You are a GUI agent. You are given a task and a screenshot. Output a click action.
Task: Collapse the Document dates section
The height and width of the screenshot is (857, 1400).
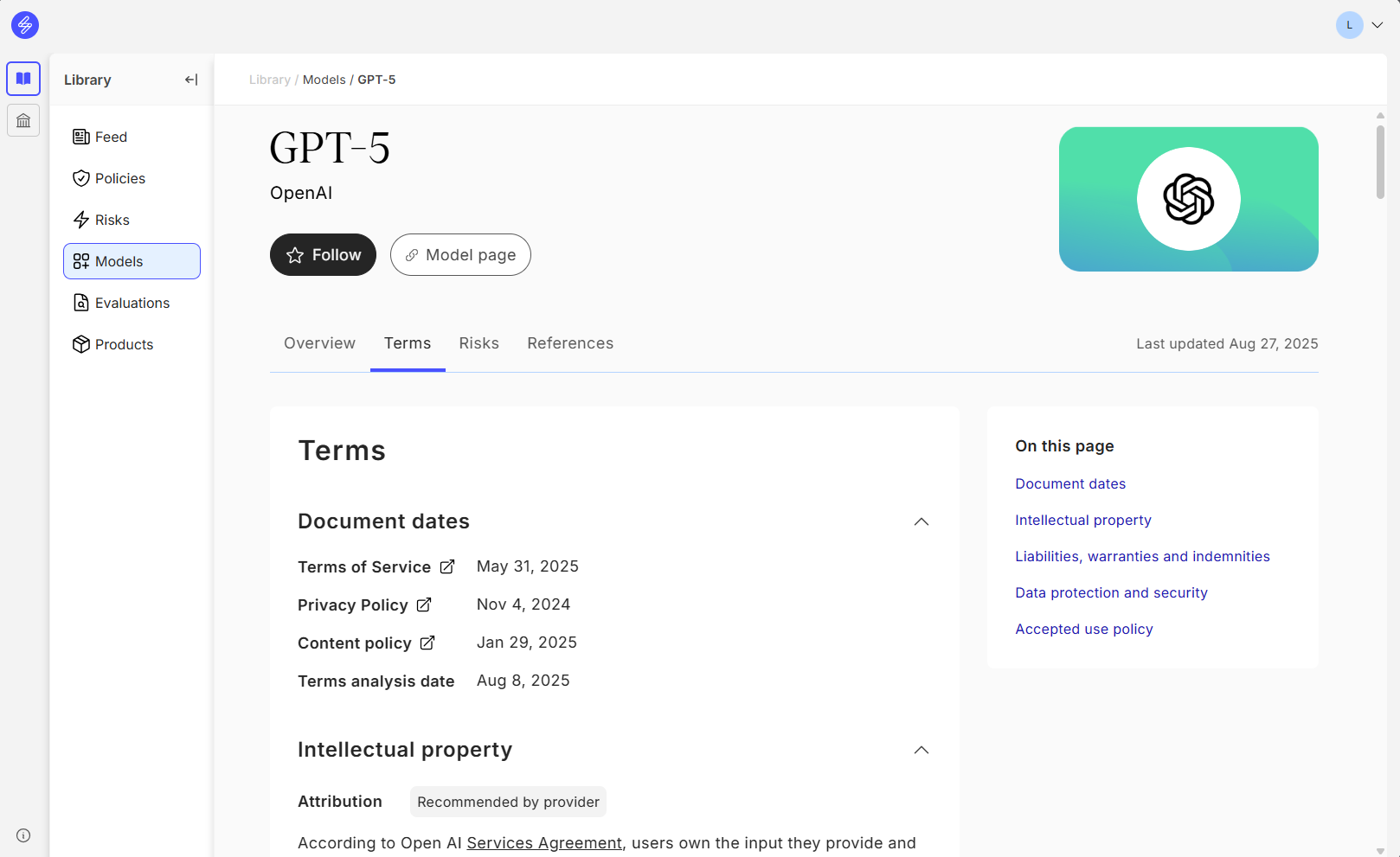pyautogui.click(x=922, y=521)
